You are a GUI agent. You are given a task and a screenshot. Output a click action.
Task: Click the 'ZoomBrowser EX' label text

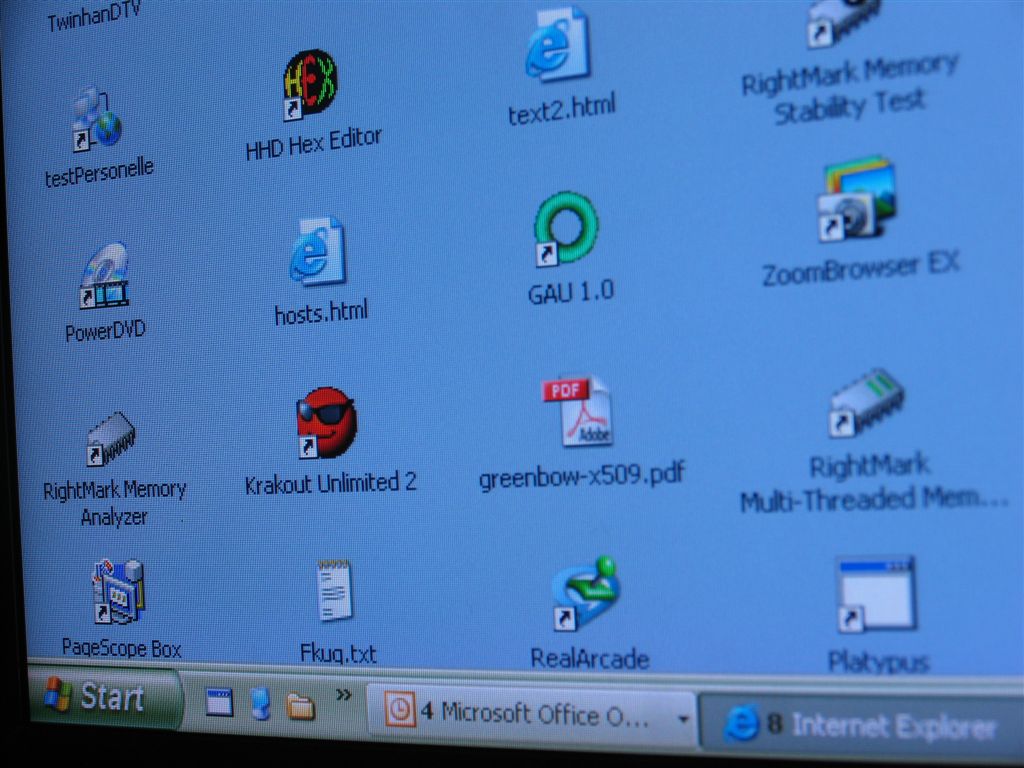861,268
